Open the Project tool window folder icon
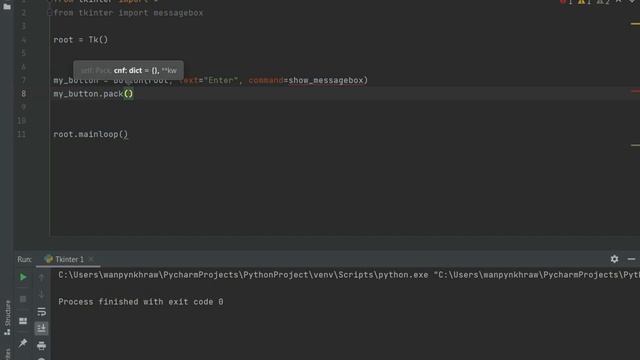 click(x=7, y=7)
